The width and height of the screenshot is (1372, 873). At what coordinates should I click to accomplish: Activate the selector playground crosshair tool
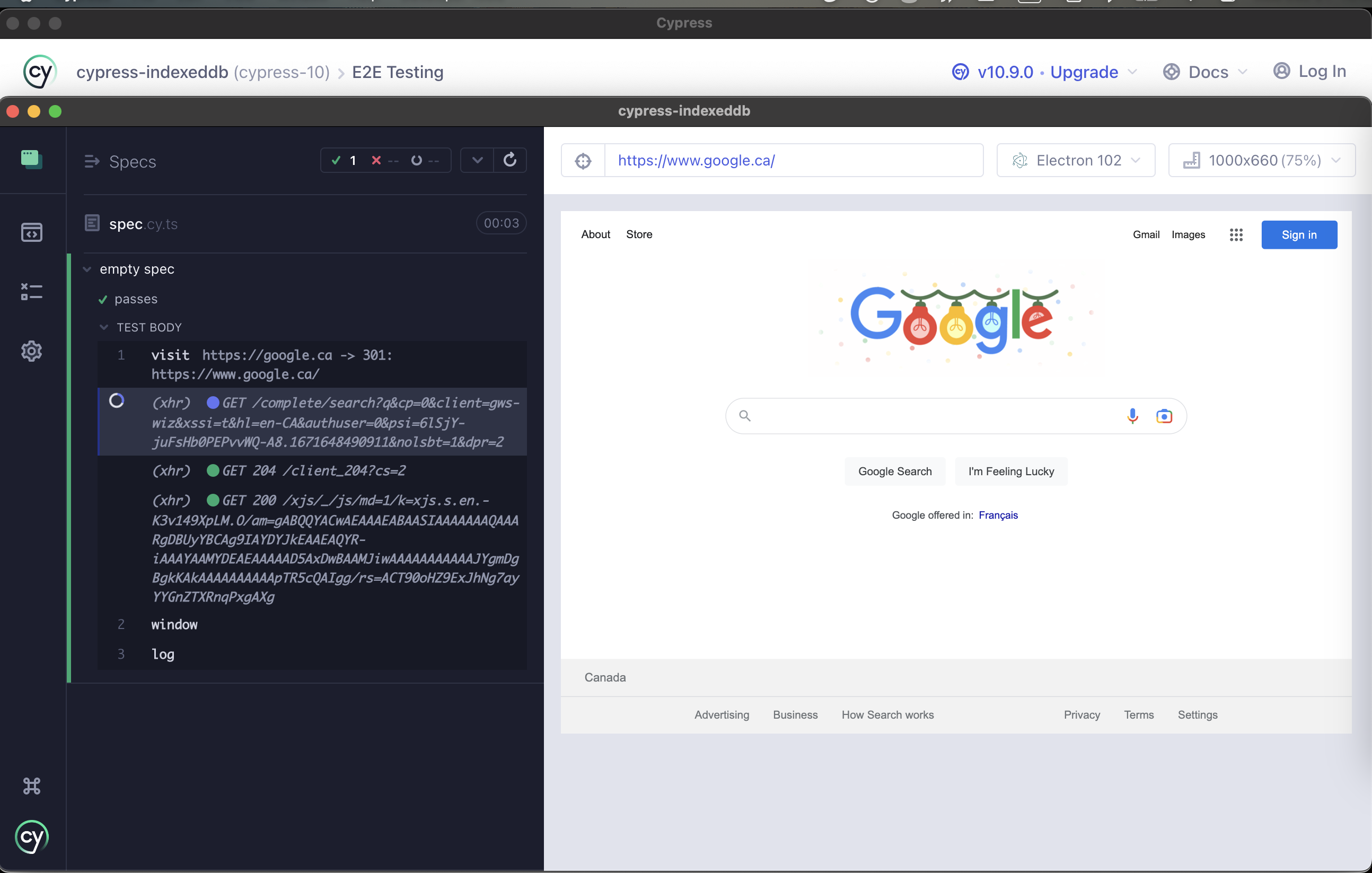pos(583,160)
